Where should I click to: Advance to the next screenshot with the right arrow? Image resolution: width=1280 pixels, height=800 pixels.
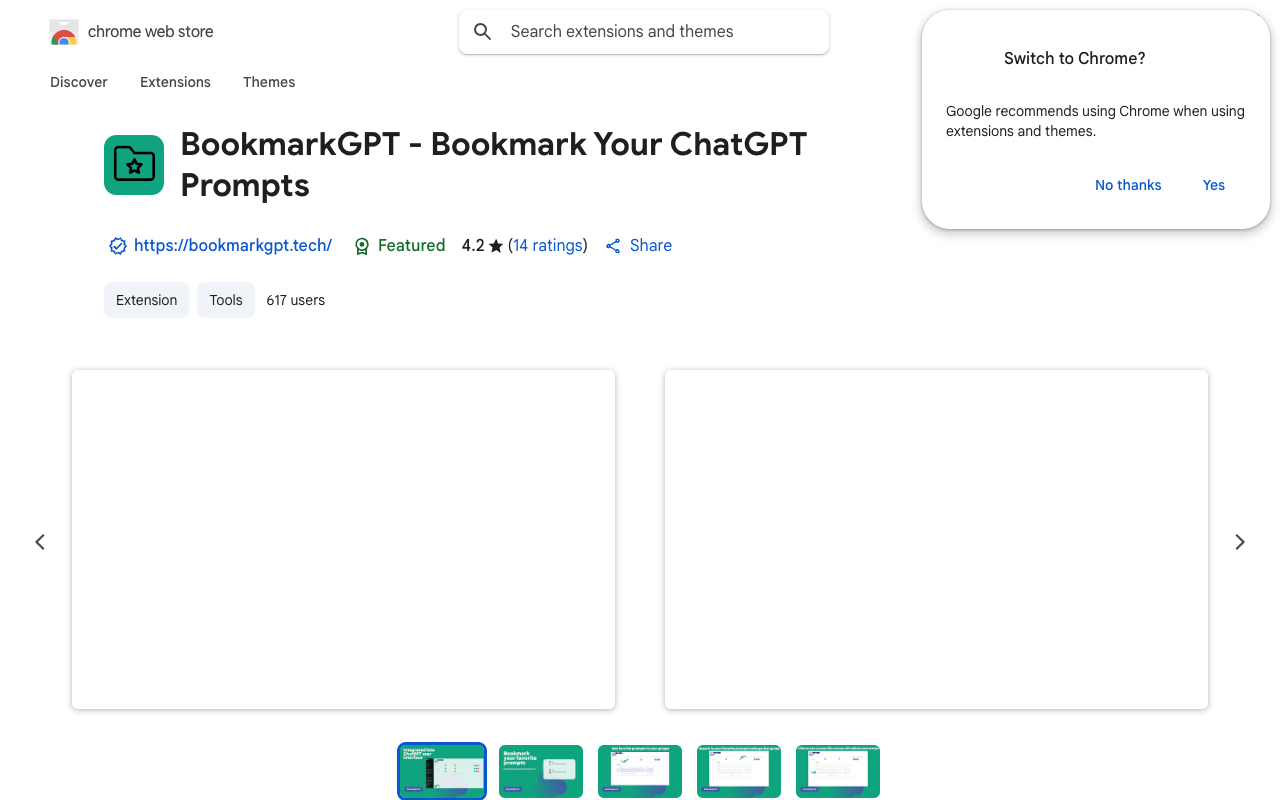[x=1240, y=542]
